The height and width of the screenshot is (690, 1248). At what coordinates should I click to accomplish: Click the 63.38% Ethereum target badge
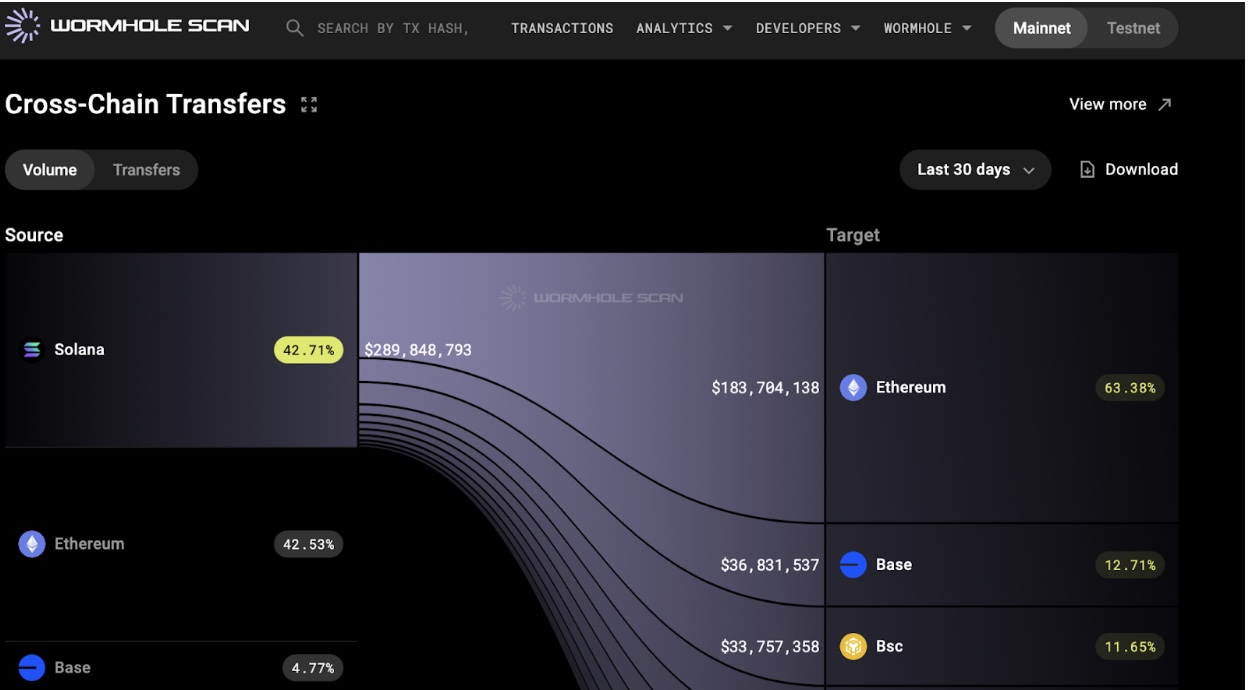(x=1130, y=388)
